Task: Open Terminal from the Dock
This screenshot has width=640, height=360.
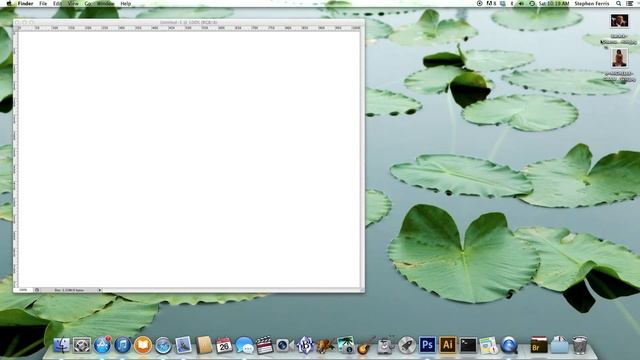Action: point(468,345)
